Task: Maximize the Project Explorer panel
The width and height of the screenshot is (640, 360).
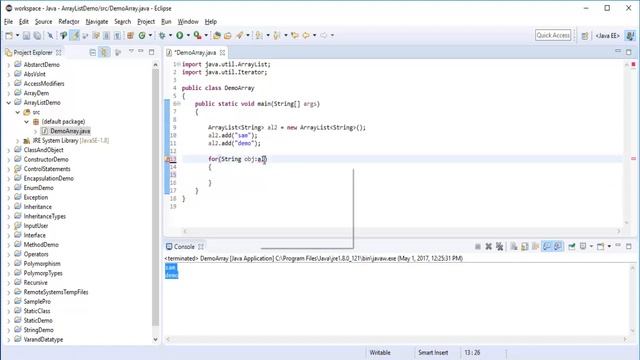Action: tap(151, 52)
